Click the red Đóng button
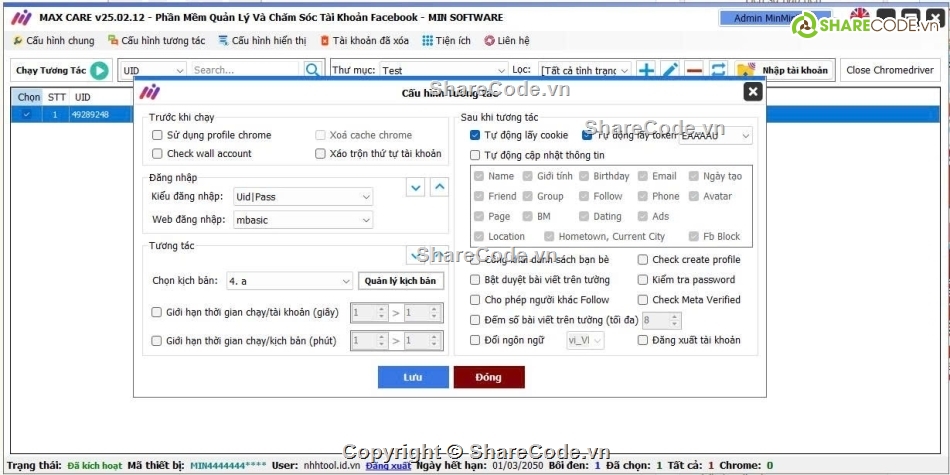The width and height of the screenshot is (950, 475). 489,377
